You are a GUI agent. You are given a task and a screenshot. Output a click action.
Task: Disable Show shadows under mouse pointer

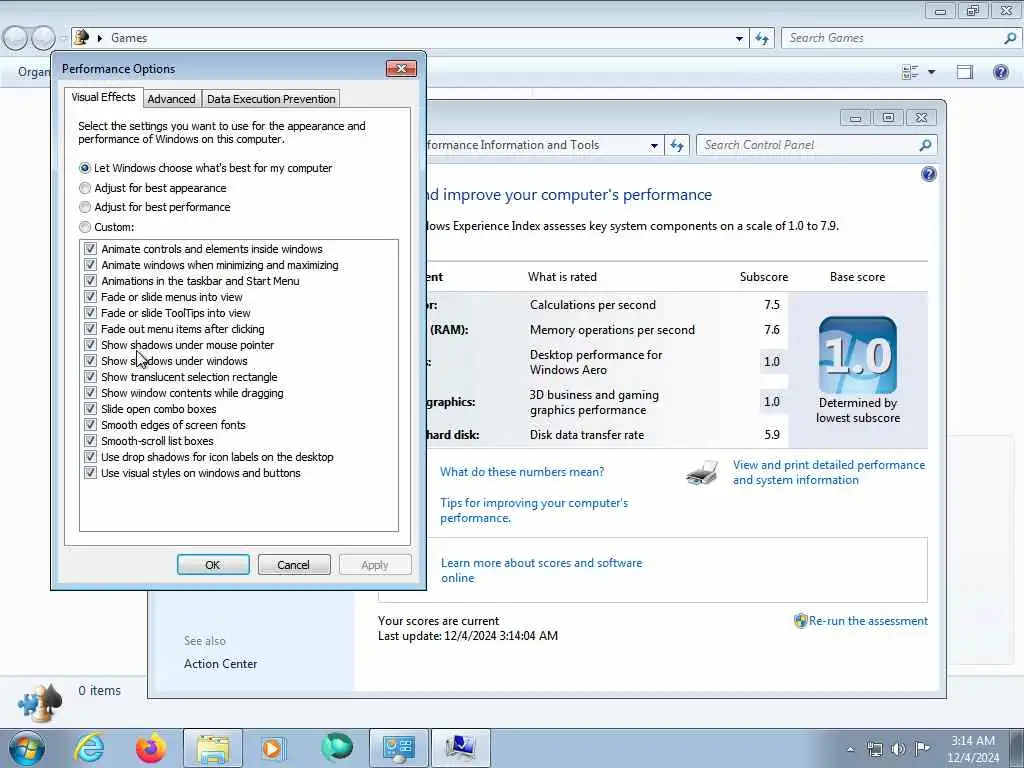[90, 345]
